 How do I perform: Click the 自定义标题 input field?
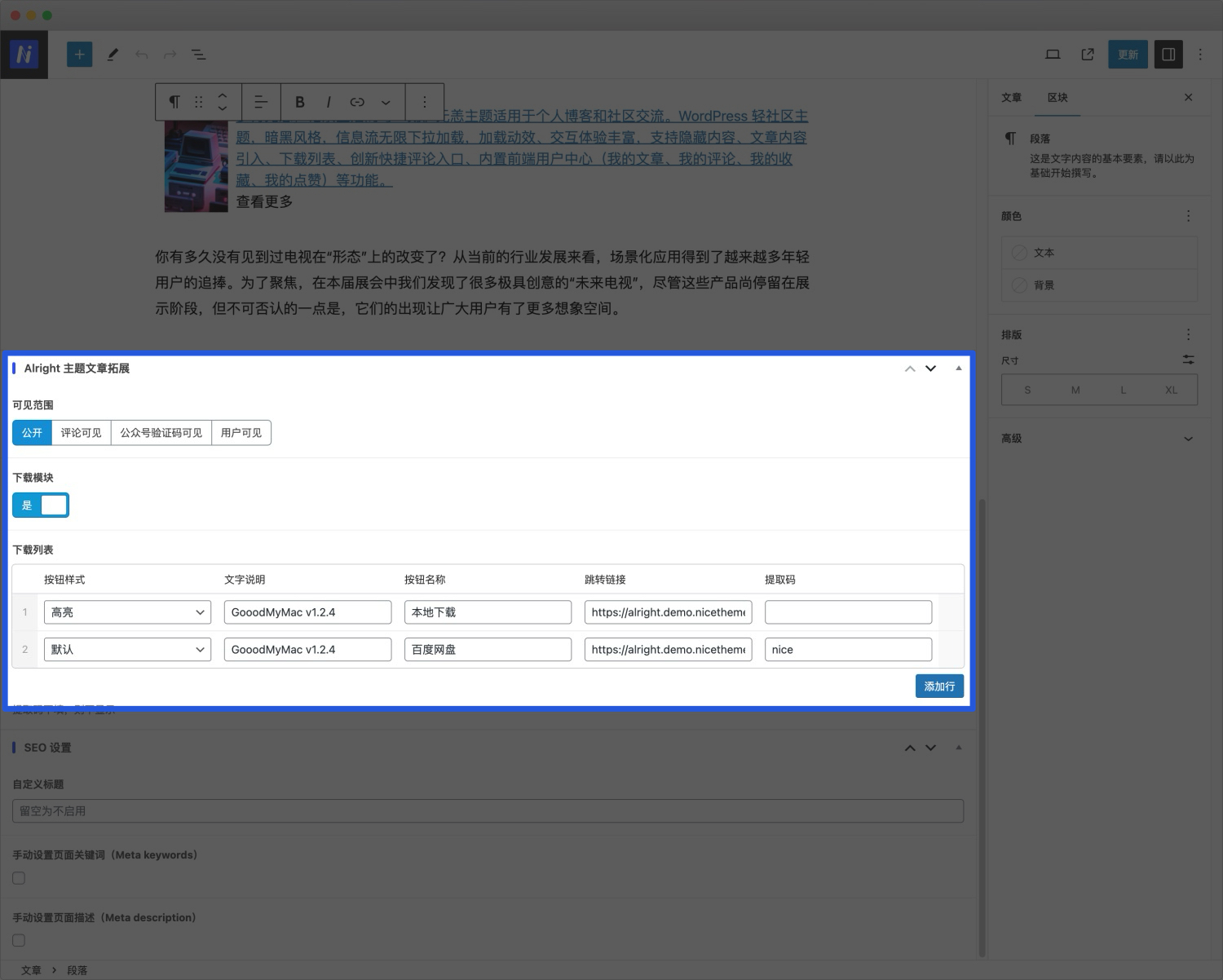tap(488, 811)
